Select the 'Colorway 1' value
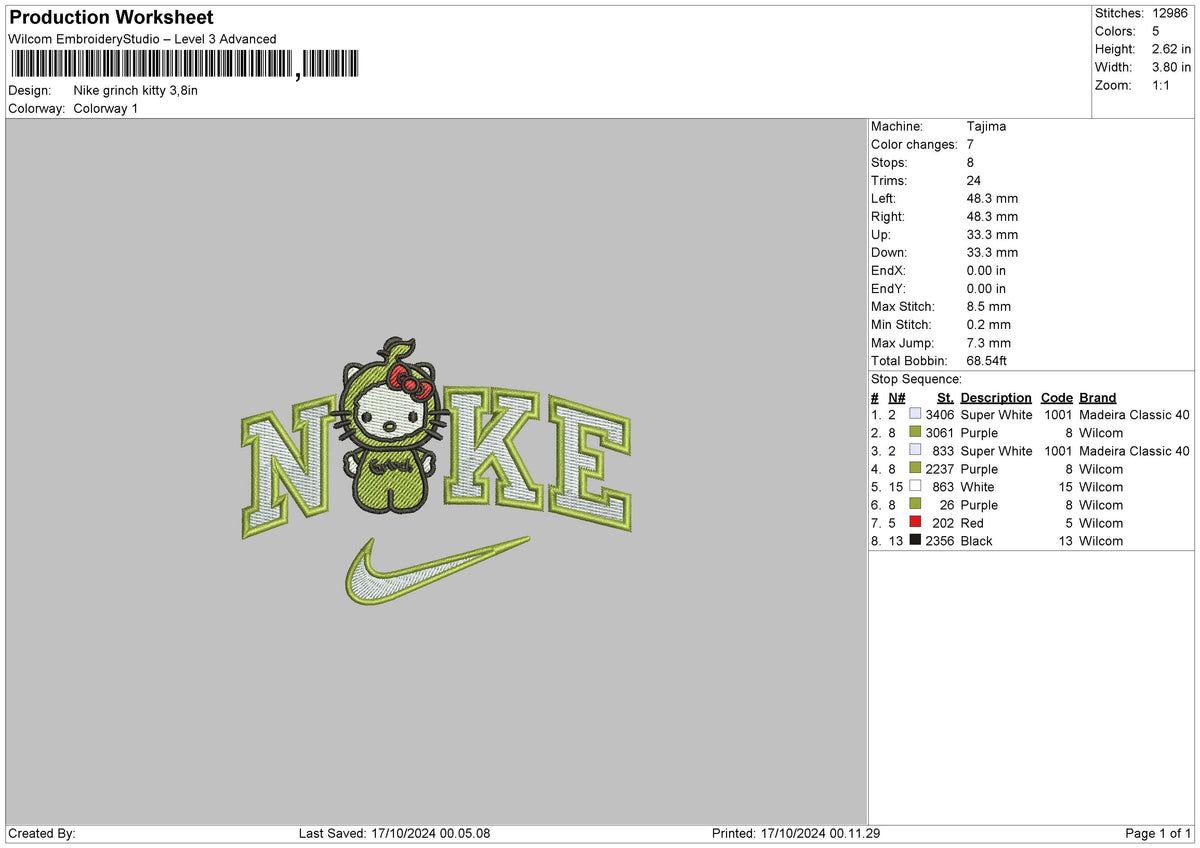1200x848 pixels. tap(106, 108)
